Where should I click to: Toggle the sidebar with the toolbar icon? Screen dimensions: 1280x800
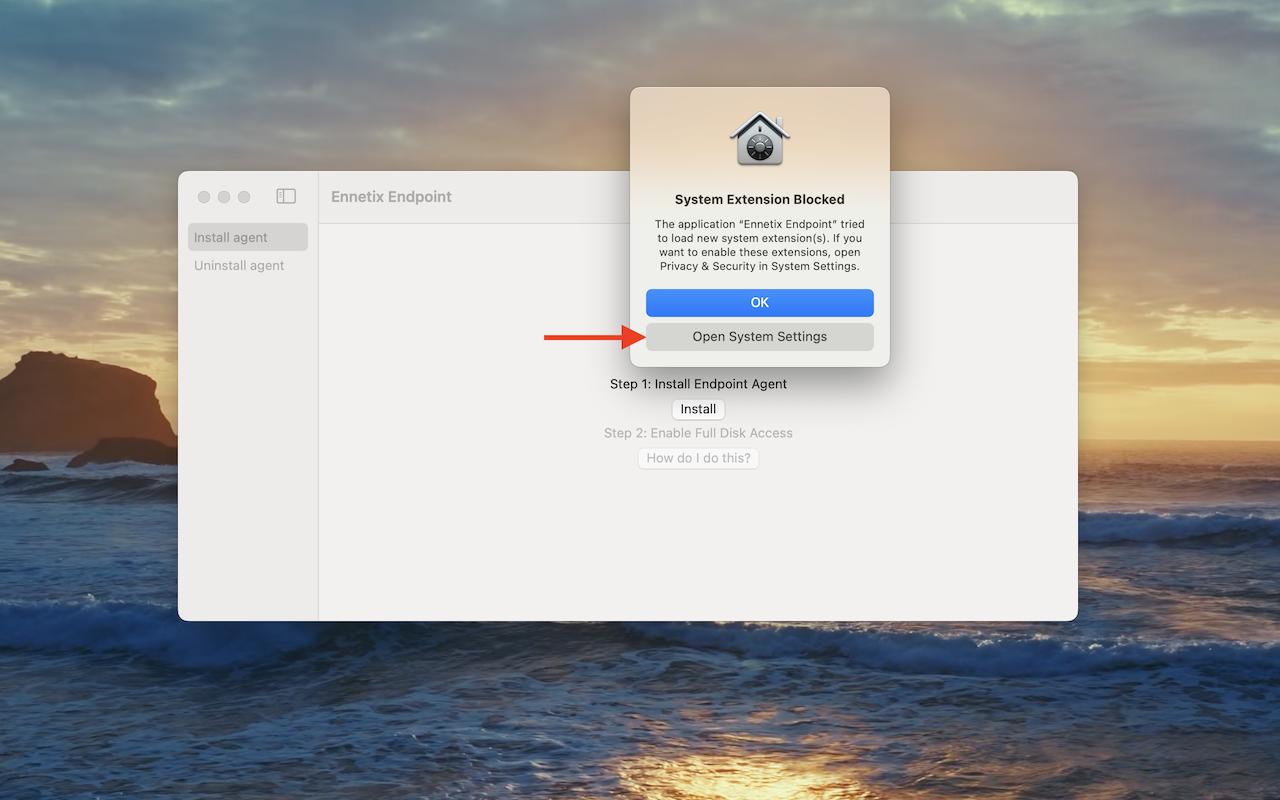(x=286, y=197)
